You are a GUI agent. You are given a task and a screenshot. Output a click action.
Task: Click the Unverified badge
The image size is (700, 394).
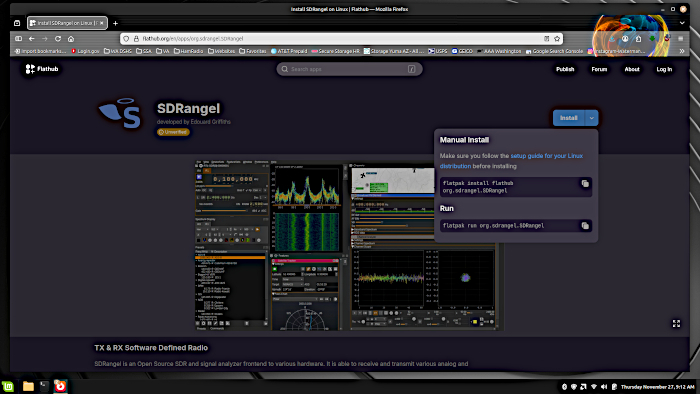(173, 132)
